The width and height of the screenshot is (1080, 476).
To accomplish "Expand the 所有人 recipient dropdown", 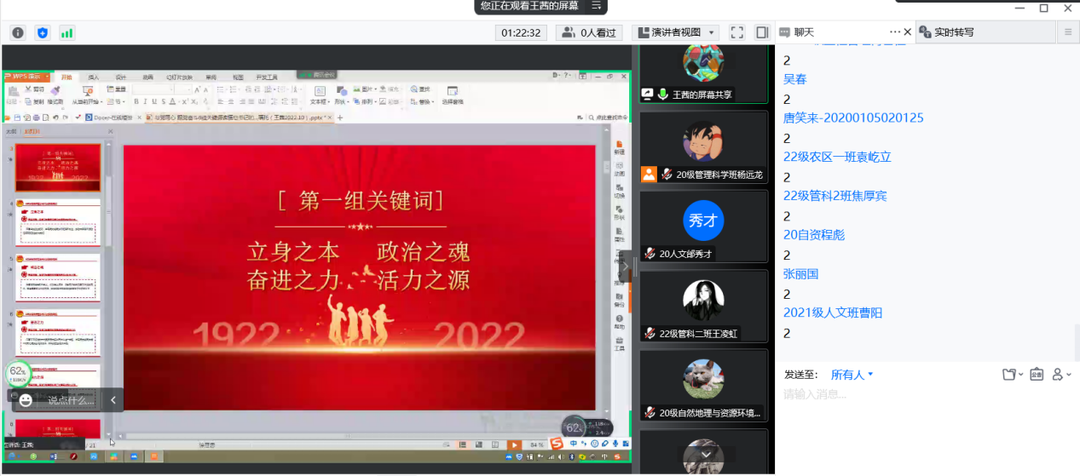I will pos(852,374).
